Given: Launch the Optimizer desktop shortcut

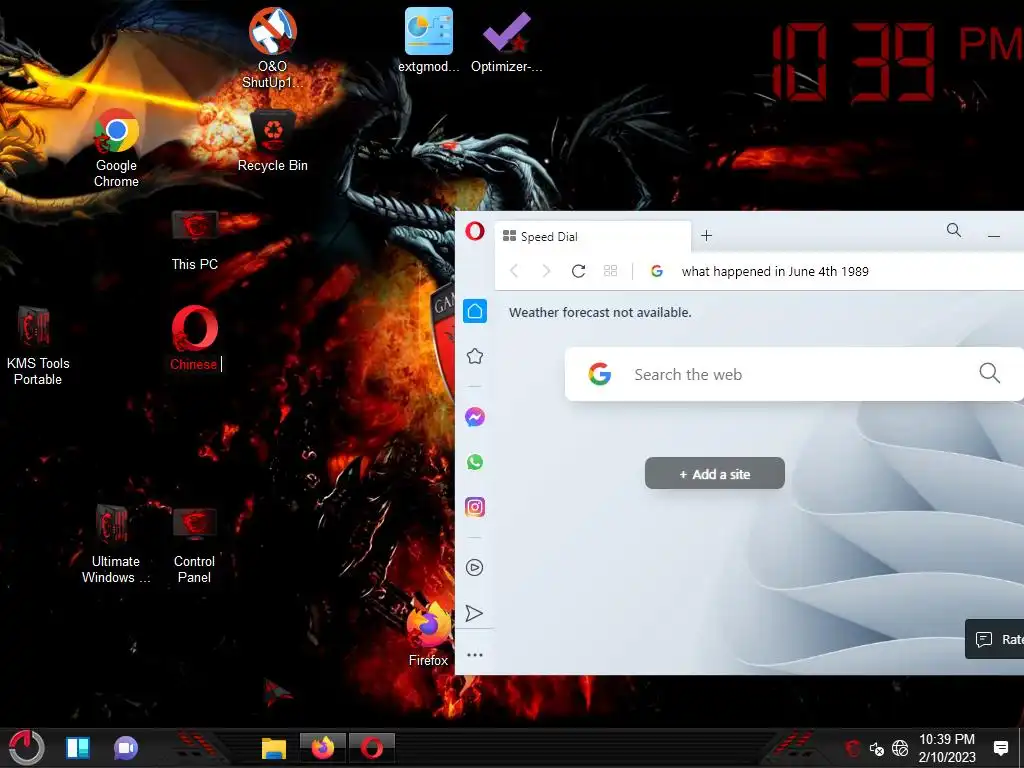Looking at the screenshot, I should (507, 40).
